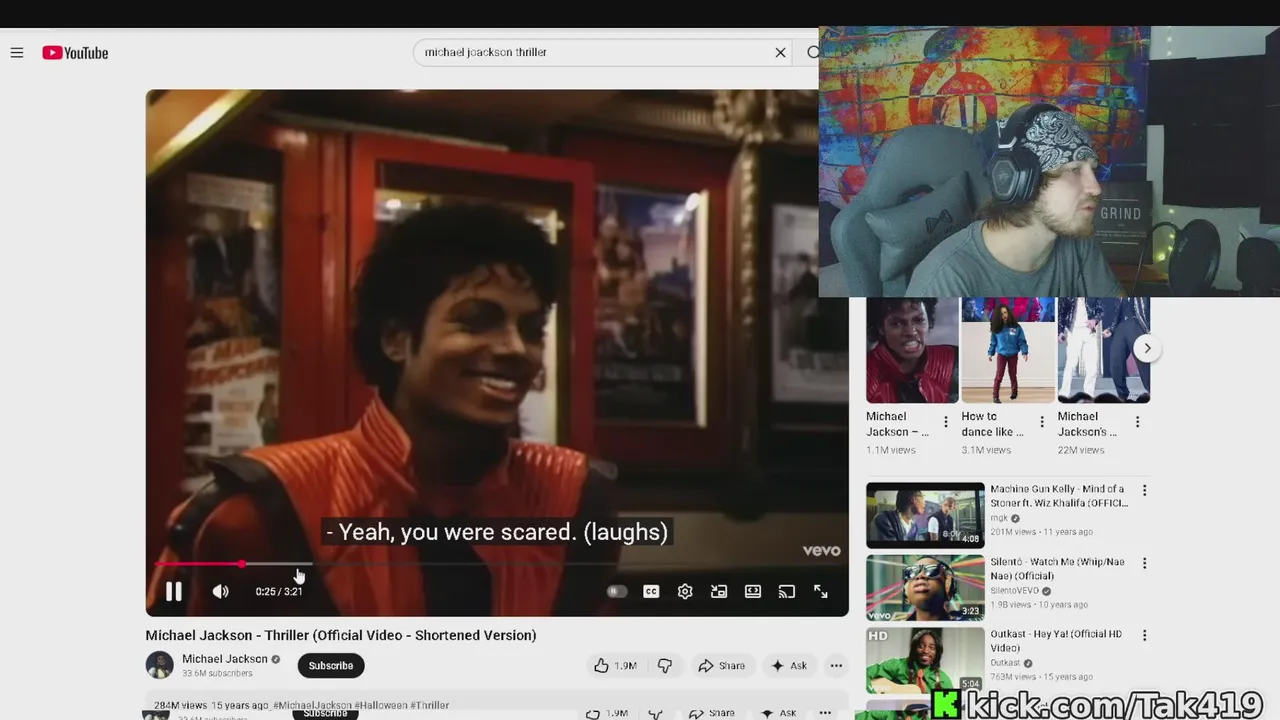
Task: Open options for Machine Gun Kelly video
Action: (x=1145, y=490)
